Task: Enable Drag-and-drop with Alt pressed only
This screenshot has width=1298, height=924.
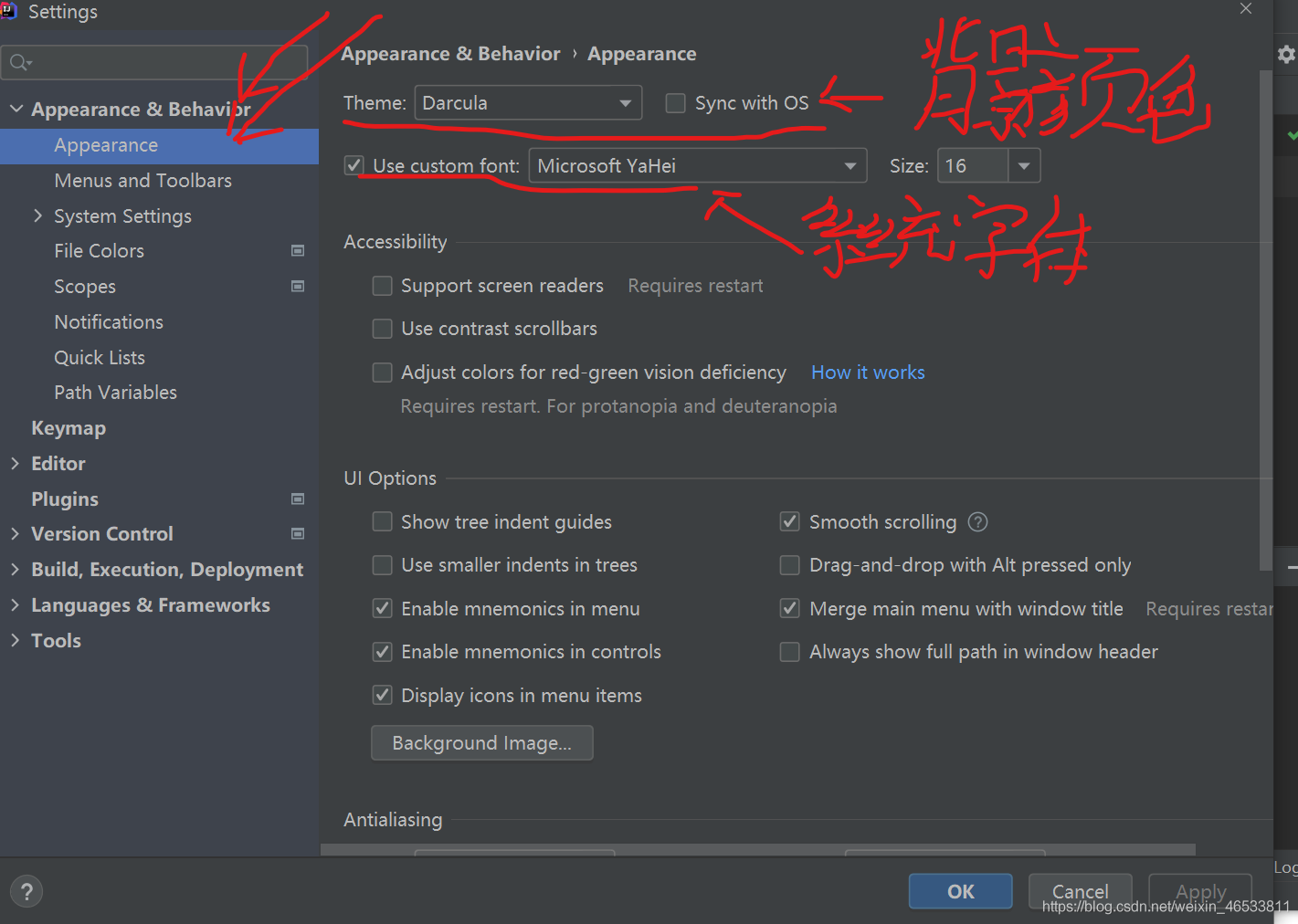Action: click(790, 565)
